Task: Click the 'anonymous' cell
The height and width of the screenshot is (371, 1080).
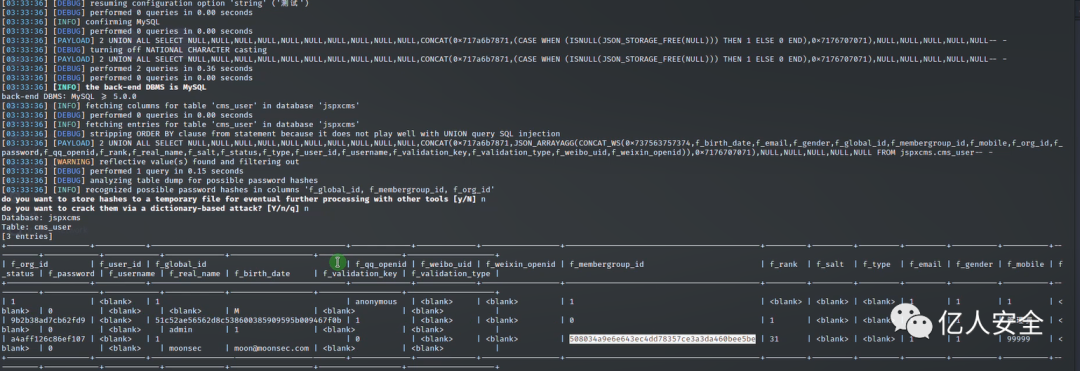Action: [x=376, y=301]
